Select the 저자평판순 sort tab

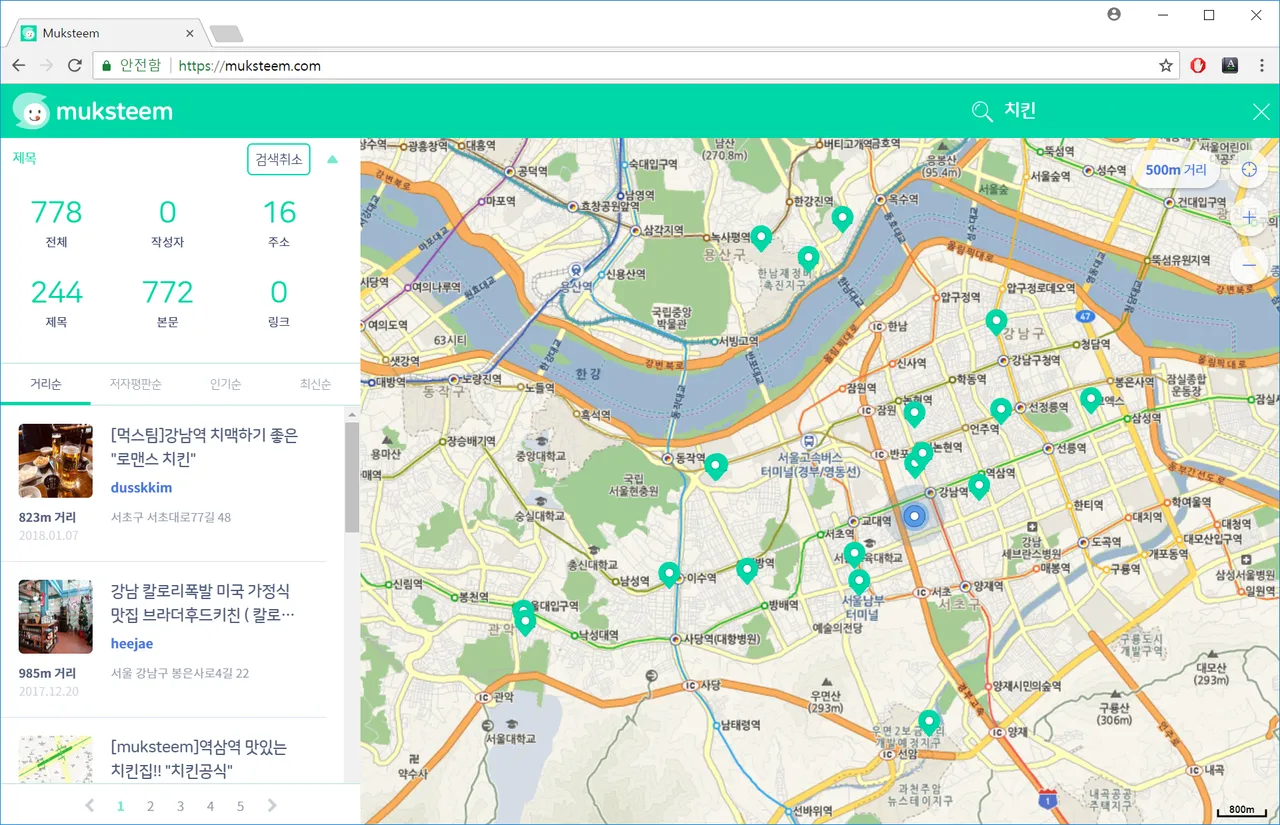point(135,384)
